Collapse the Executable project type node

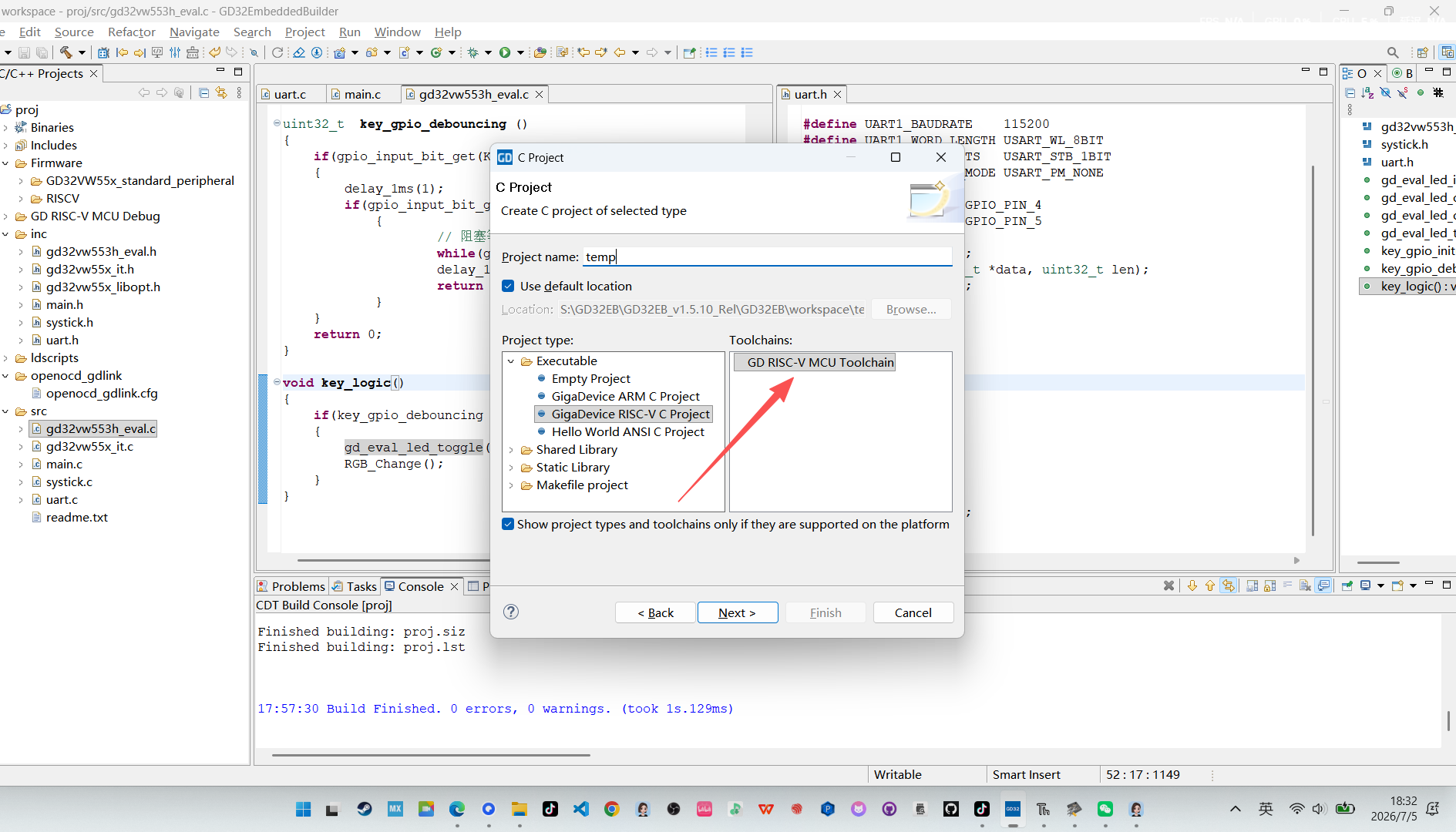[511, 361]
